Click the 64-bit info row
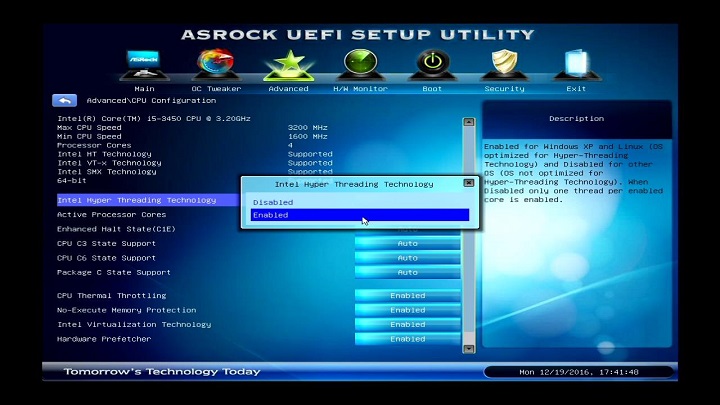The width and height of the screenshot is (720, 405). (72, 180)
